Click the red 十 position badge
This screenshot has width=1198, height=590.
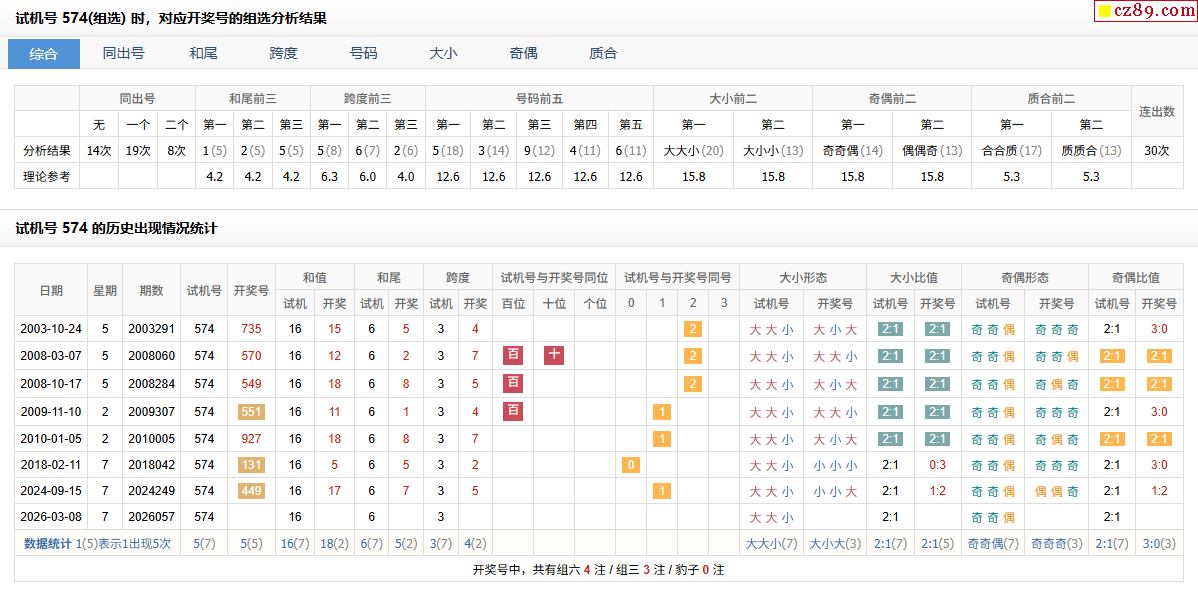[554, 355]
